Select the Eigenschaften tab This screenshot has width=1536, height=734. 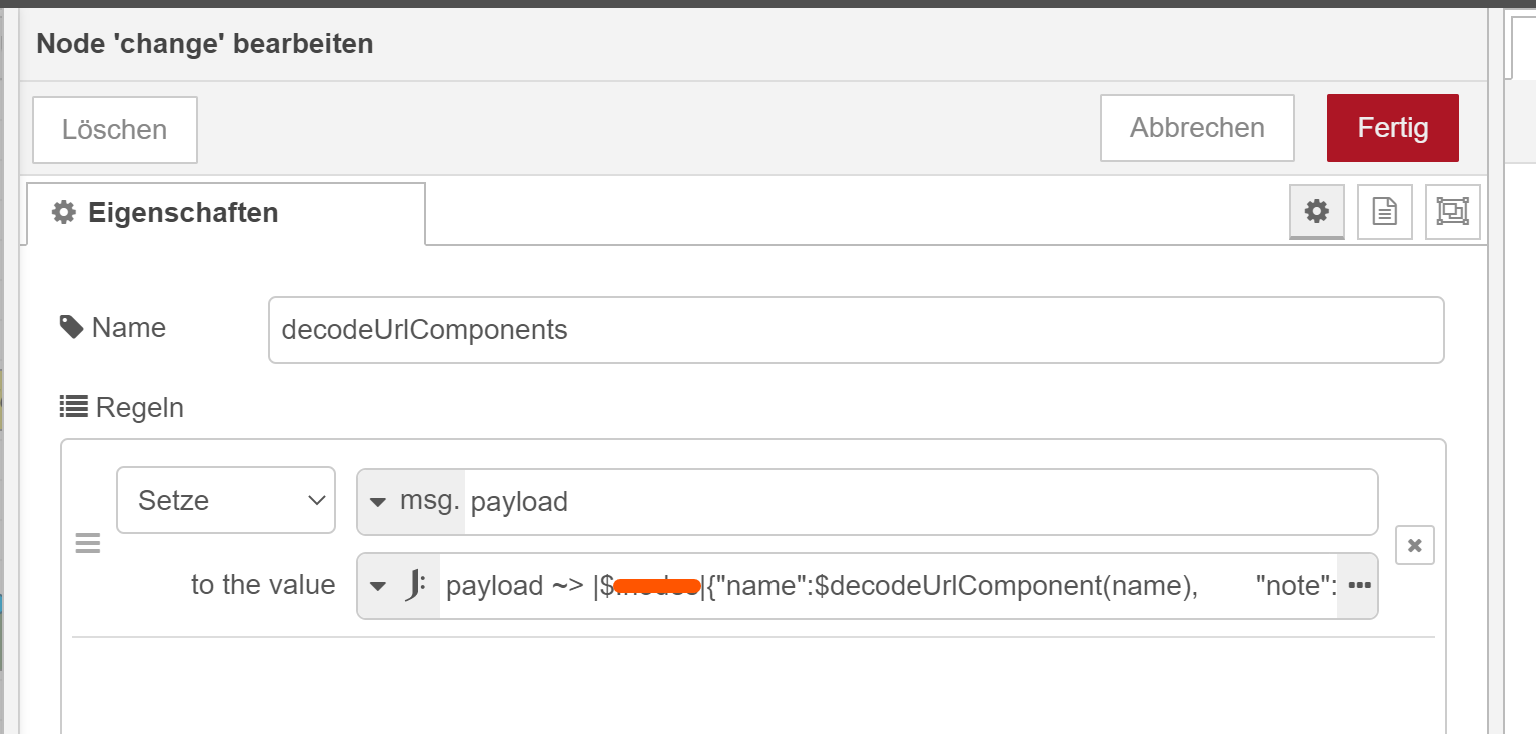[225, 213]
